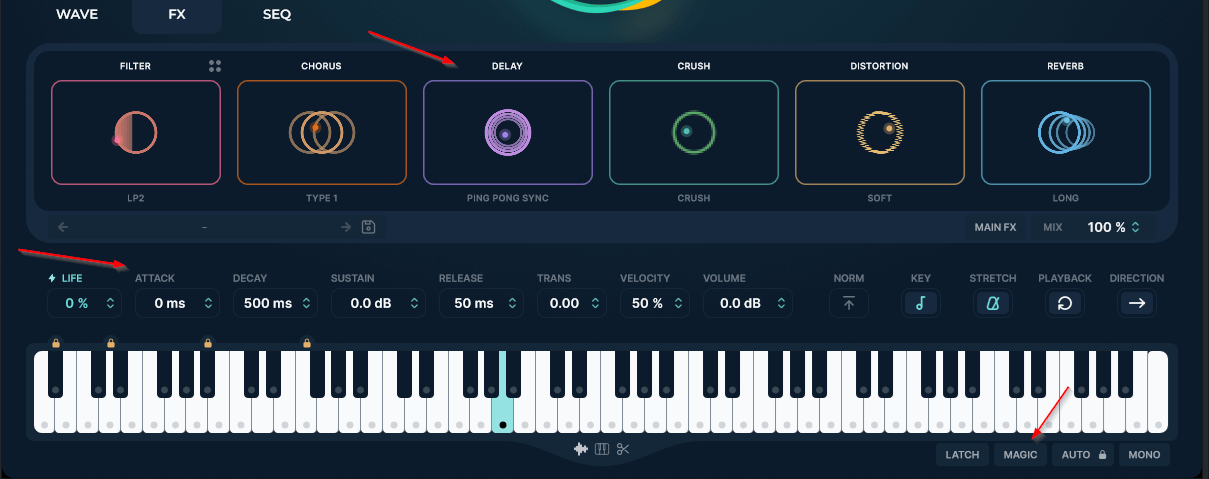
Task: Click the LIFE label with bolt icon
Action: 67,278
